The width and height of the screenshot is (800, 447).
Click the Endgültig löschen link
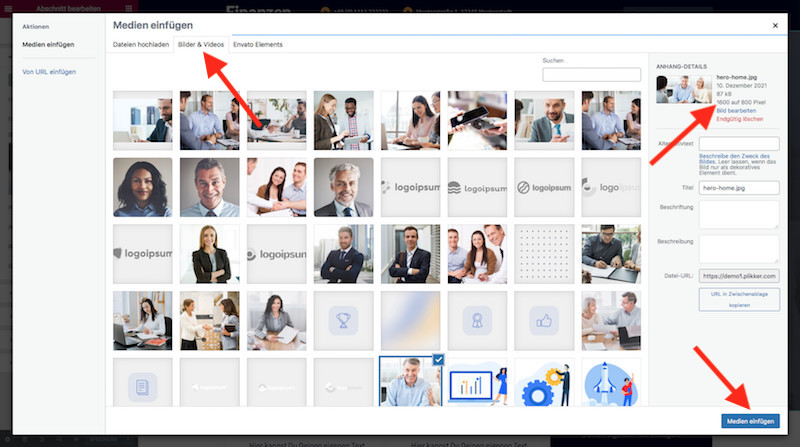[739, 119]
